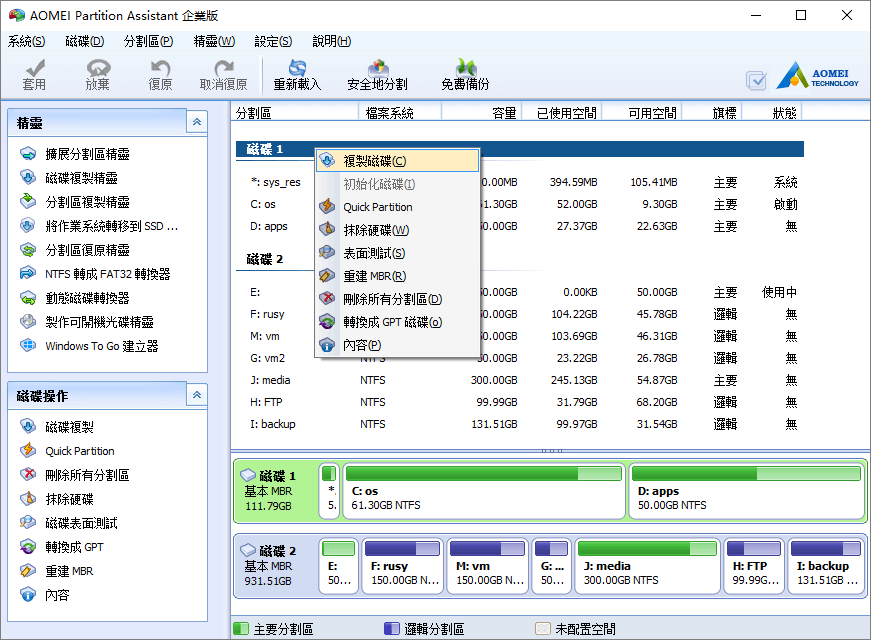Choose 轉換成 GPT 磁碟(o) in context menu

point(397,322)
